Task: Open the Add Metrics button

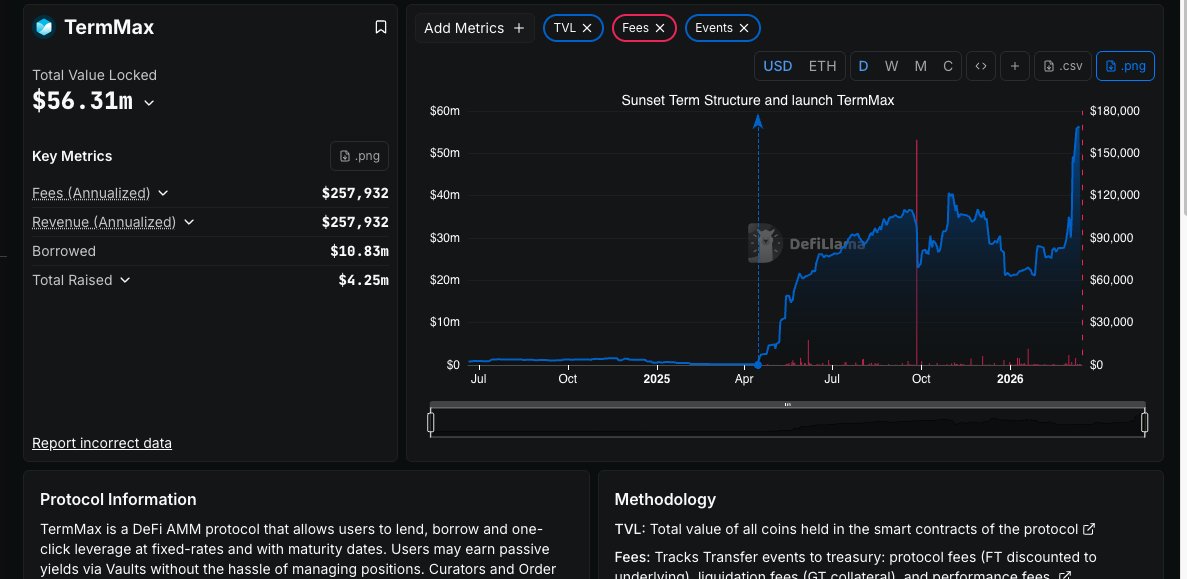Action: click(x=474, y=28)
